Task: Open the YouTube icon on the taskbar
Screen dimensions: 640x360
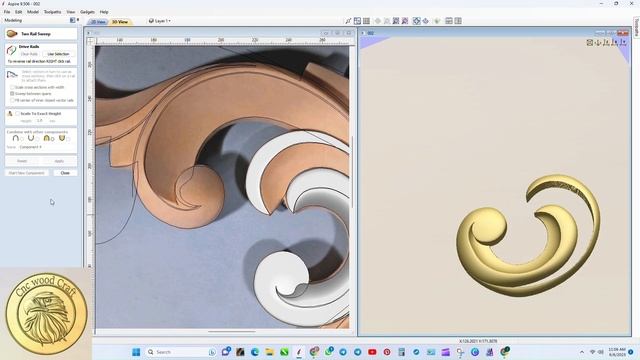Action: tap(372, 352)
